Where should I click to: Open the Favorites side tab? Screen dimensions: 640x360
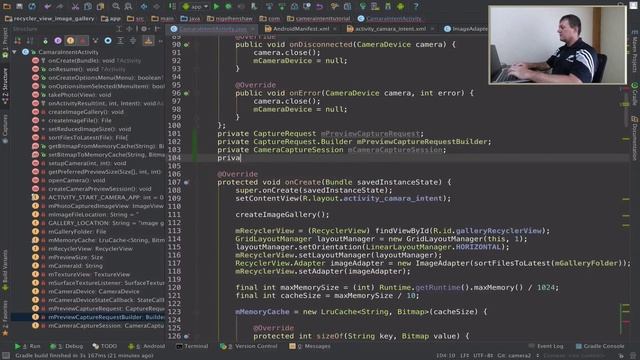5,318
